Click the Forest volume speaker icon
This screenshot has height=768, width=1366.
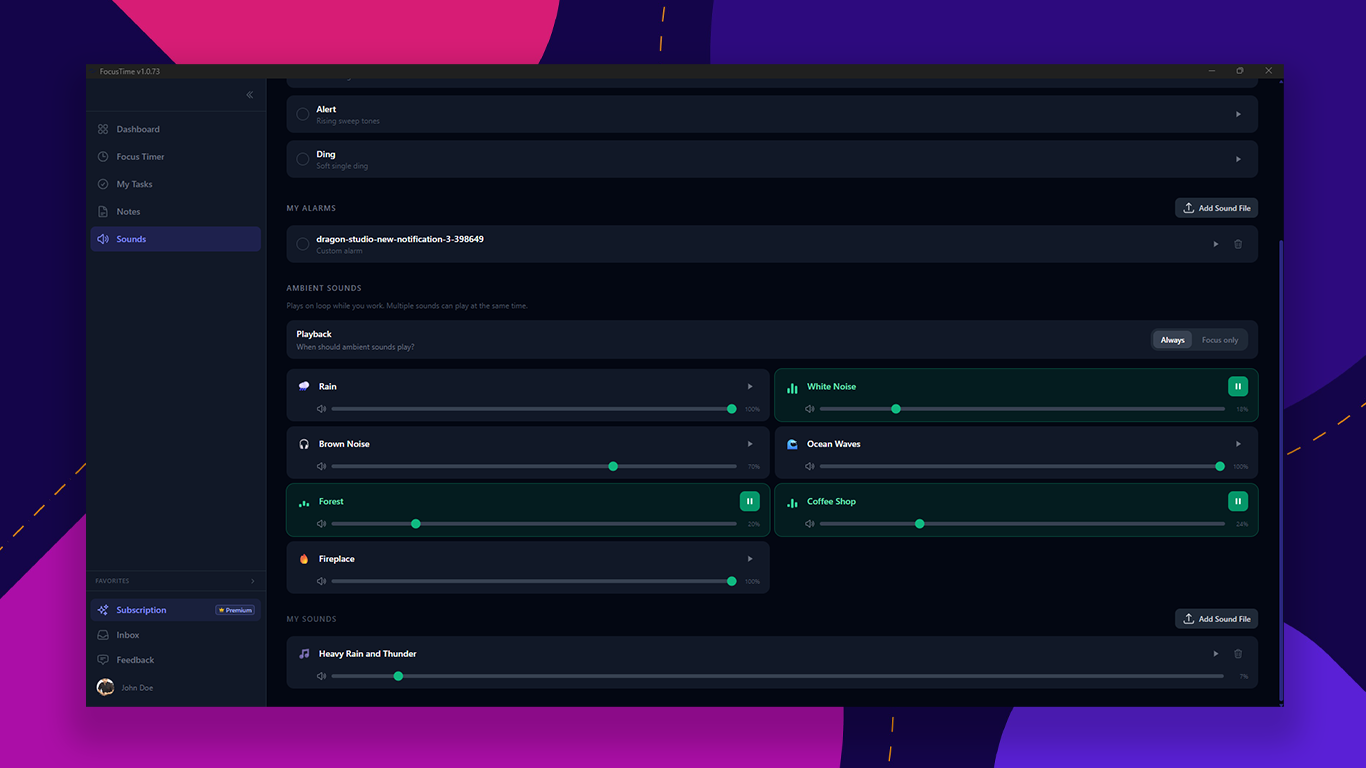pos(322,524)
